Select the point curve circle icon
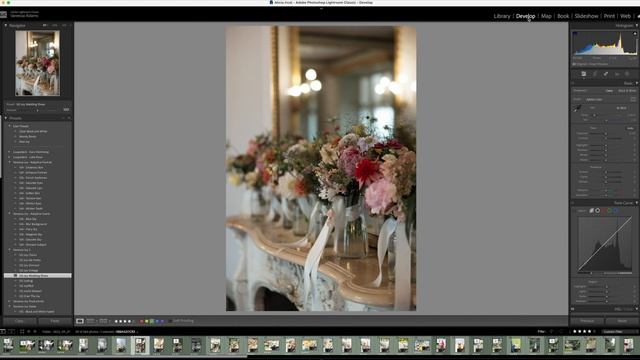 click(598, 211)
